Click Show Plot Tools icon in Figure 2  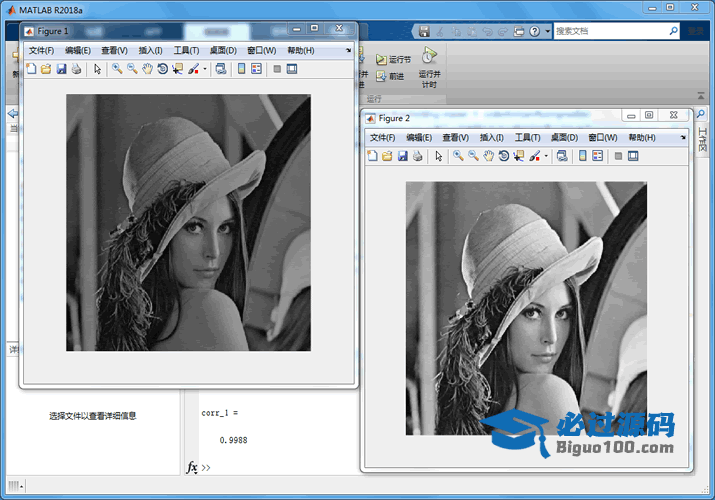(633, 156)
